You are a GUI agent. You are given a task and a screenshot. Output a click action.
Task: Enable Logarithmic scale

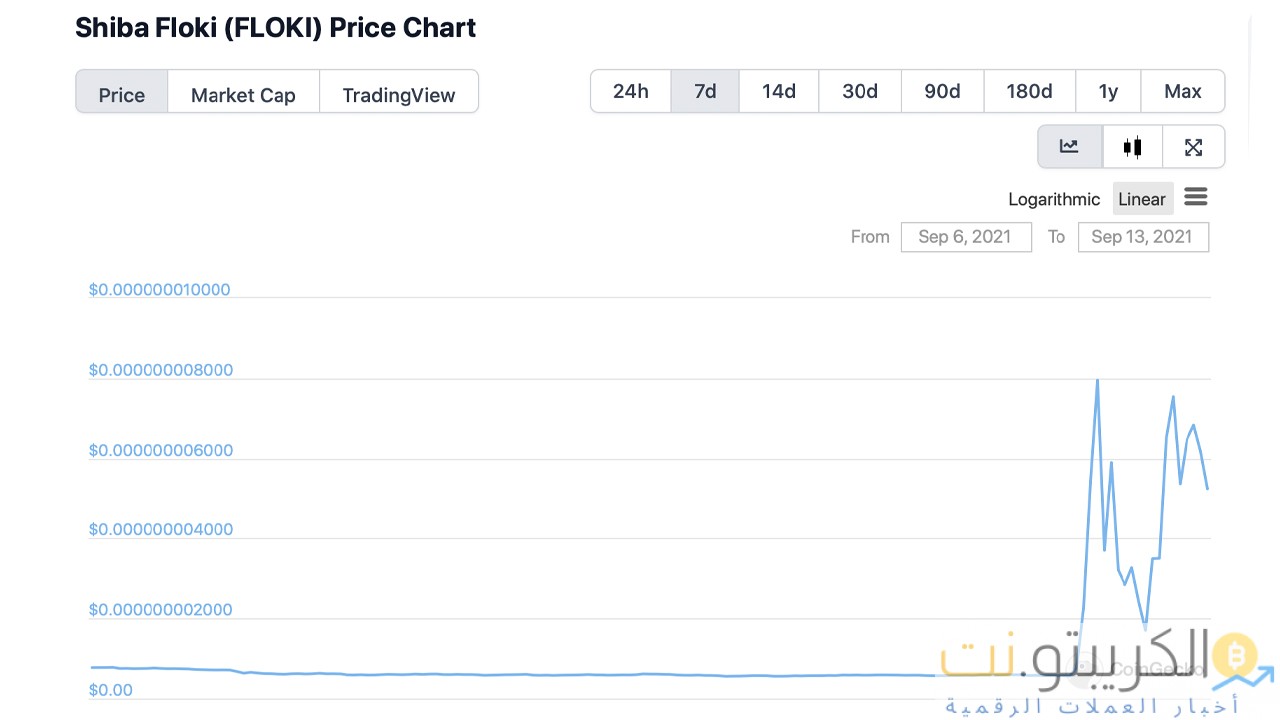[x=1054, y=199]
